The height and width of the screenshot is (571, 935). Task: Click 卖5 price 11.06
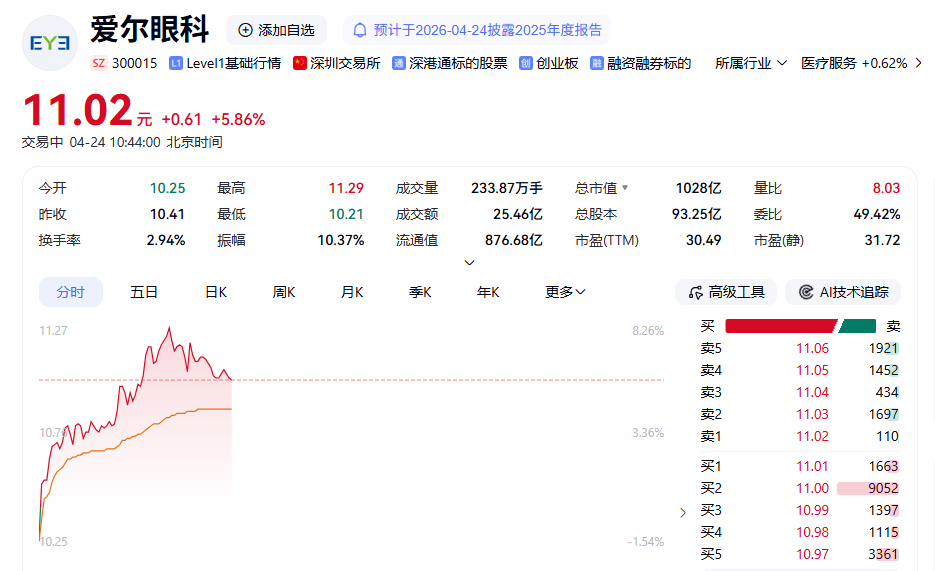pos(812,348)
